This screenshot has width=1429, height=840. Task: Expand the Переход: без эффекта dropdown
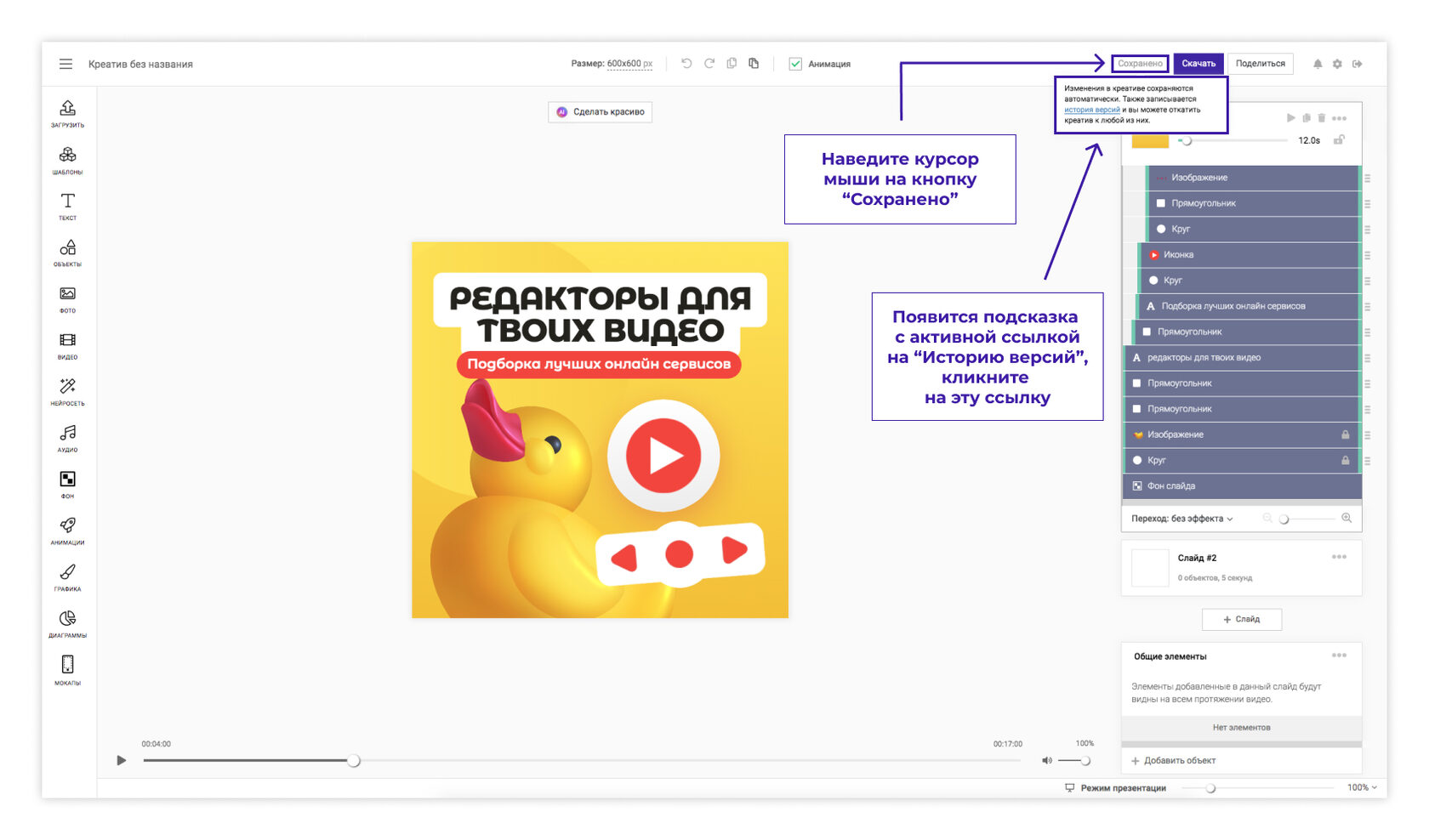(x=1182, y=519)
